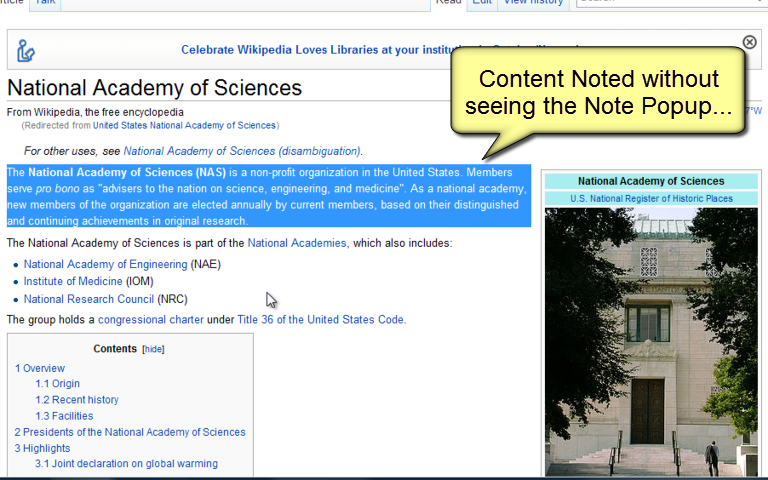This screenshot has height=480, width=768.
Task: Follow the National Academies link
Action: (x=297, y=243)
